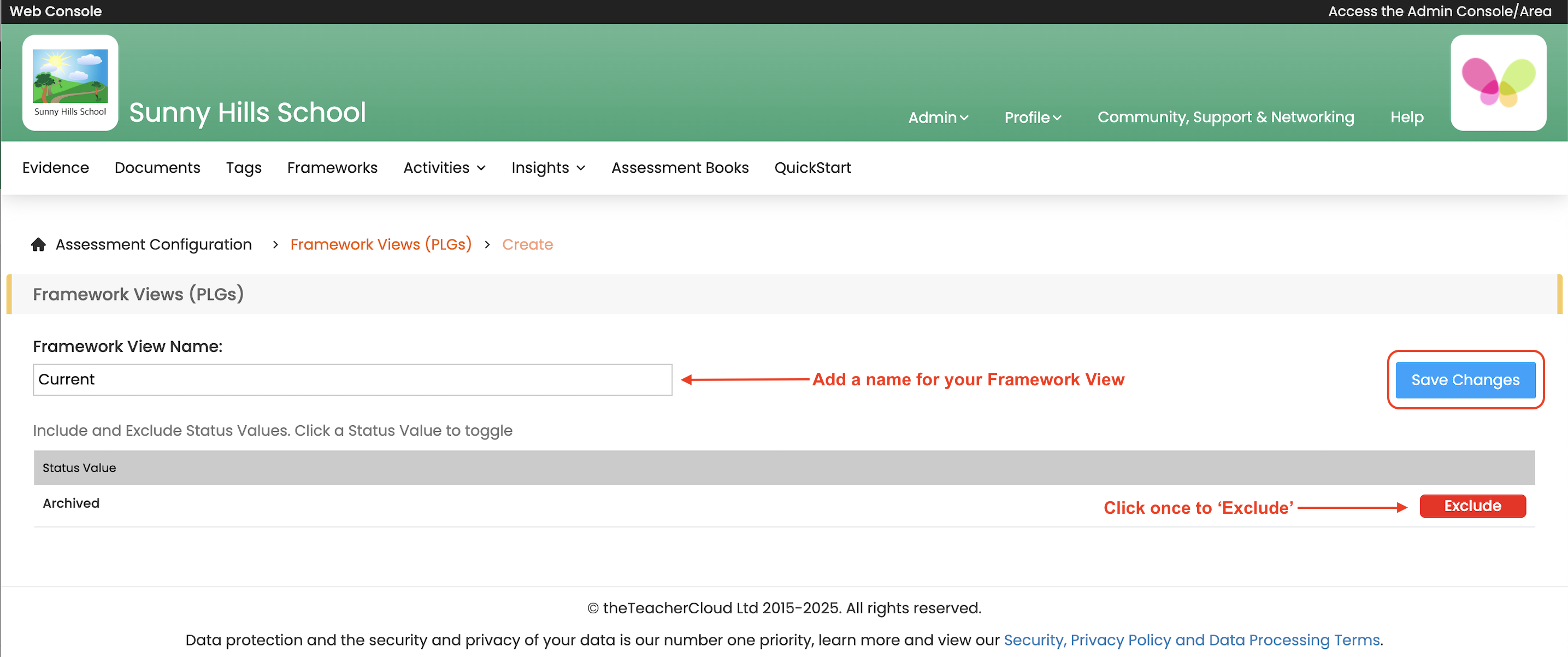
Task: Expand the Admin dropdown menu
Action: 938,117
